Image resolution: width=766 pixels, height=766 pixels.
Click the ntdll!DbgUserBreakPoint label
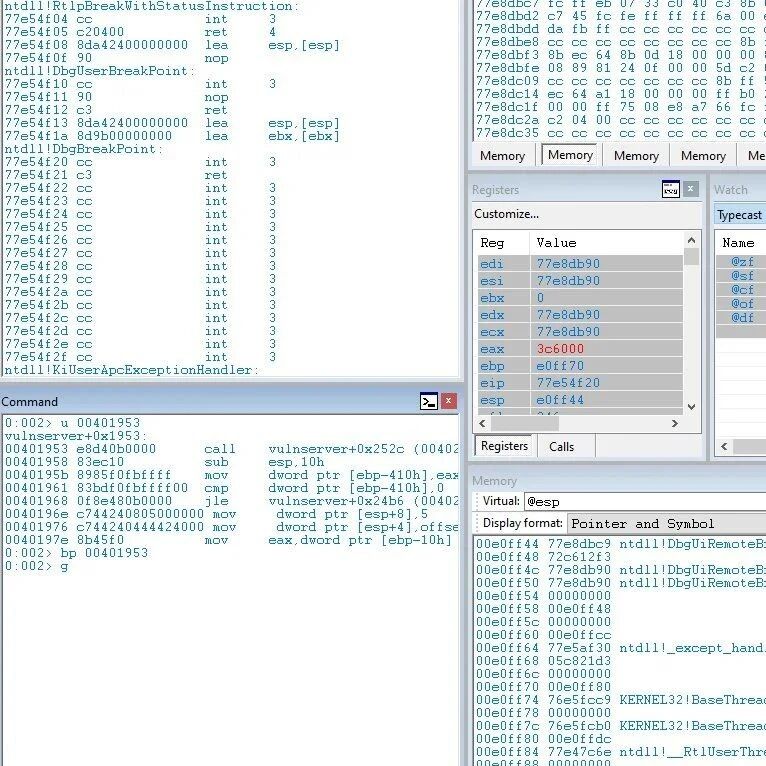[99, 71]
